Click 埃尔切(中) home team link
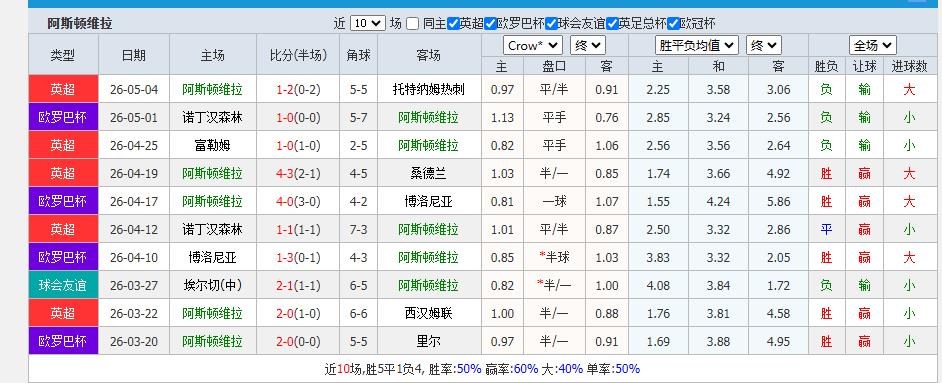This screenshot has height=383, width=942. coord(212,285)
